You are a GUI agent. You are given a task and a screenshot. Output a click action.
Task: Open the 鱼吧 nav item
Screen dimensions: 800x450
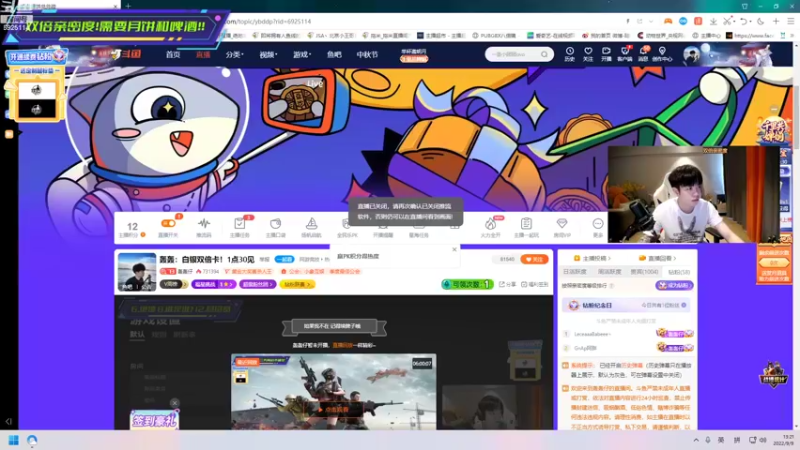pyautogui.click(x=334, y=55)
